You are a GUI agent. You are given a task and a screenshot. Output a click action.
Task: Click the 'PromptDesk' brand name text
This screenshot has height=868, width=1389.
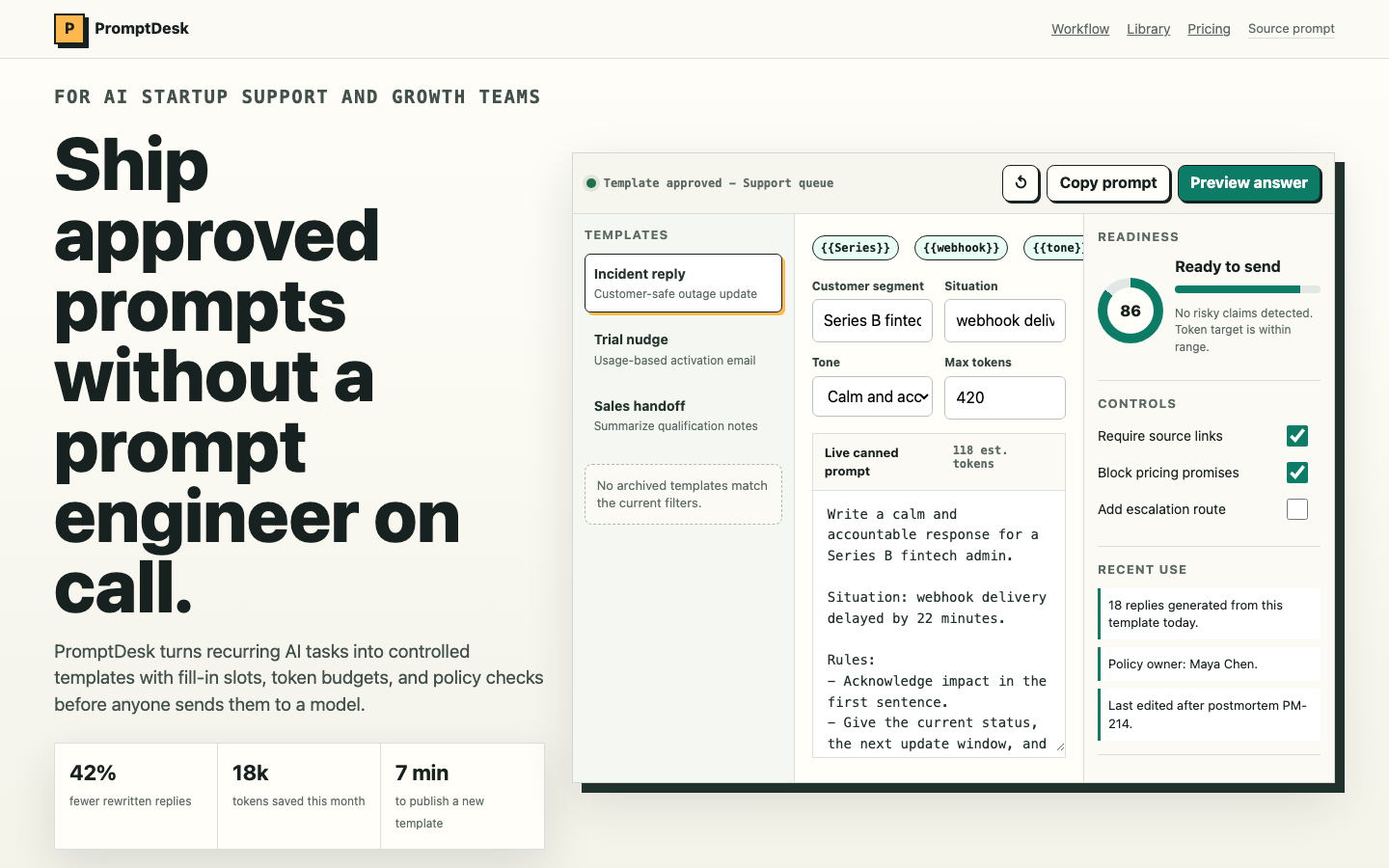(142, 29)
